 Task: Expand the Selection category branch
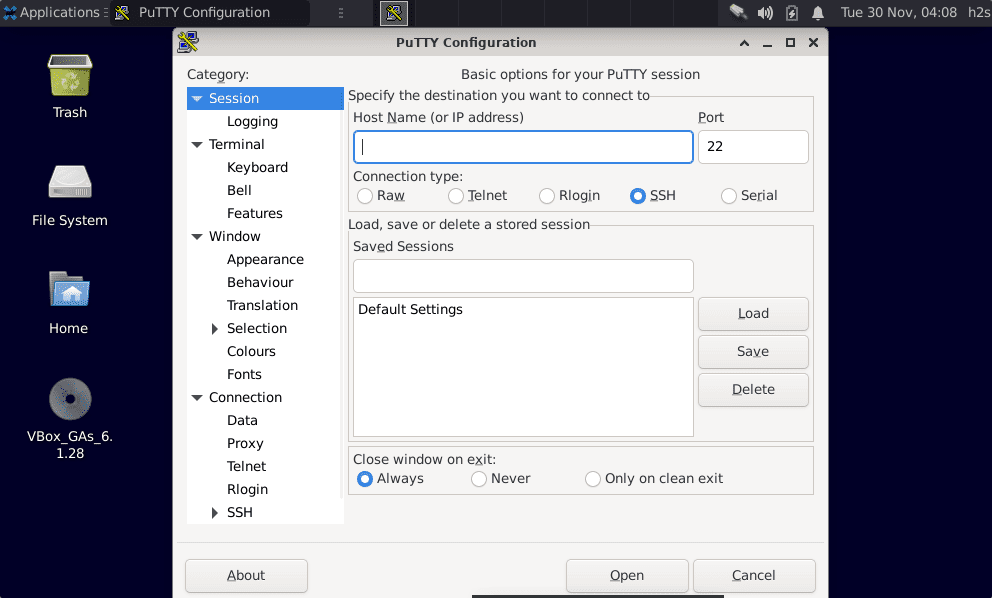point(213,328)
